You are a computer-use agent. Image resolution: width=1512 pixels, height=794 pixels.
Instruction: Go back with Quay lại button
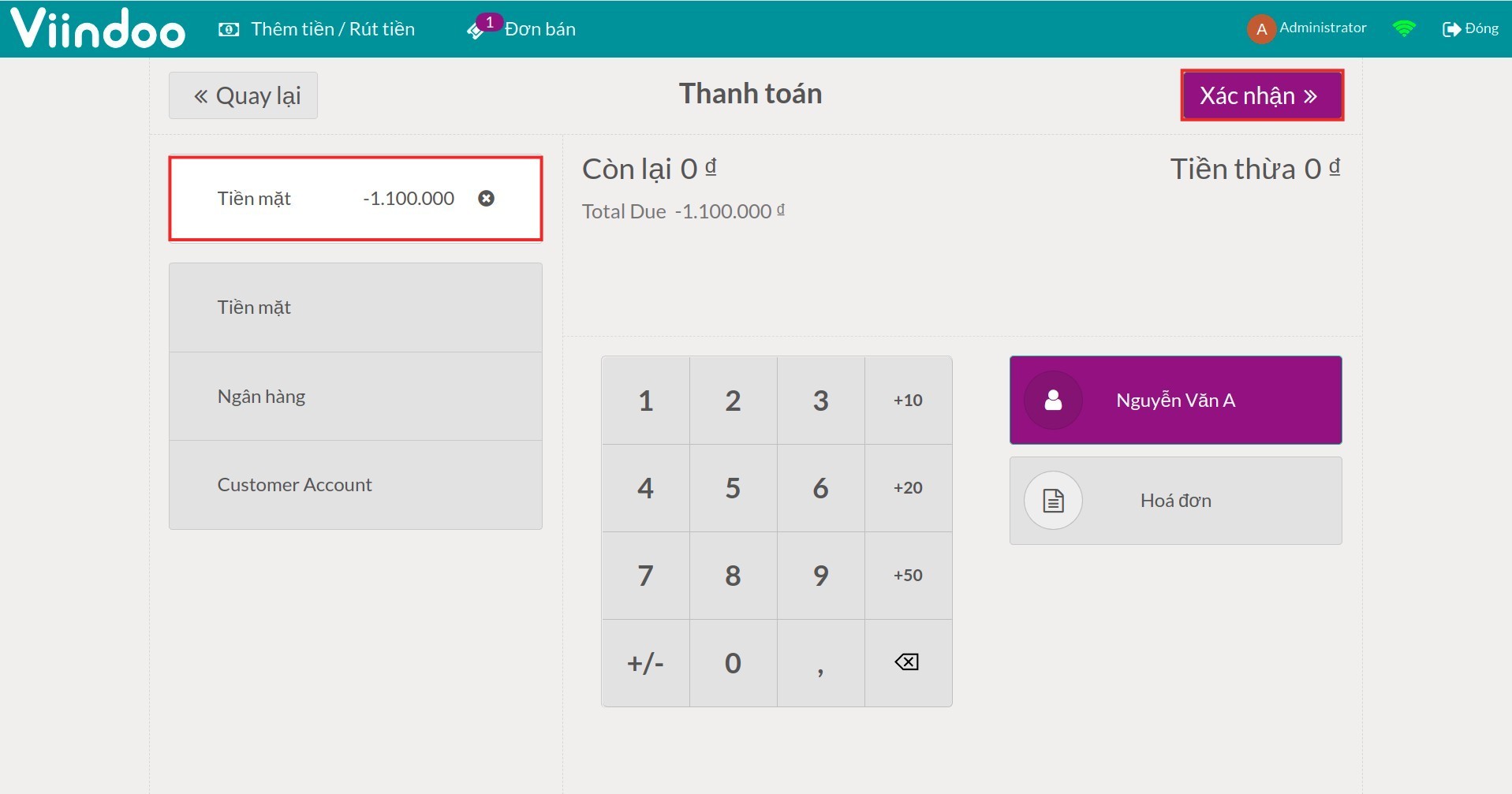pyautogui.click(x=243, y=96)
